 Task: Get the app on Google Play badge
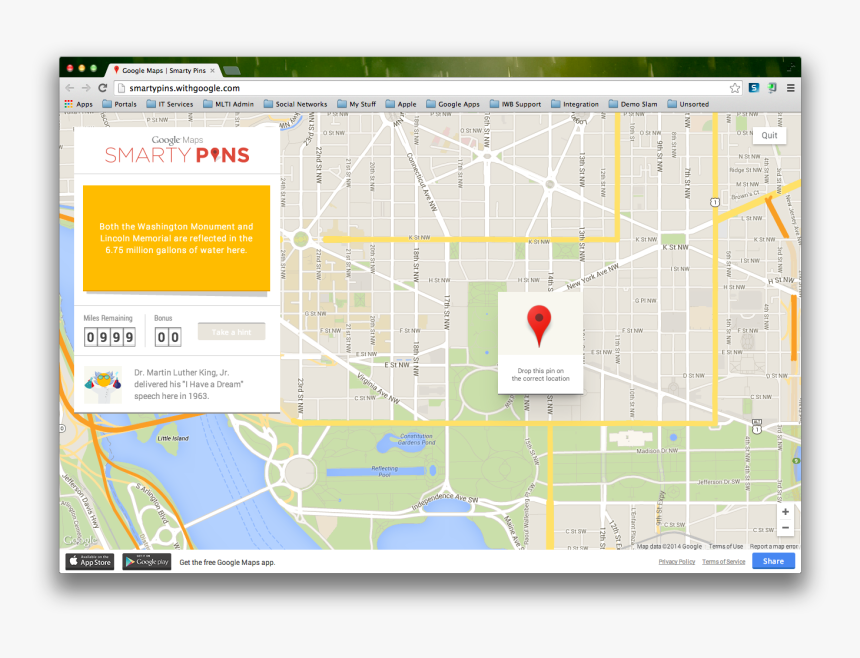coord(146,561)
